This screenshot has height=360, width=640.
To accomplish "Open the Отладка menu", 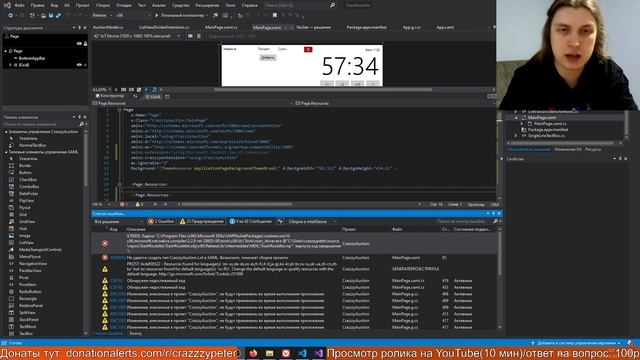I will (123, 5).
